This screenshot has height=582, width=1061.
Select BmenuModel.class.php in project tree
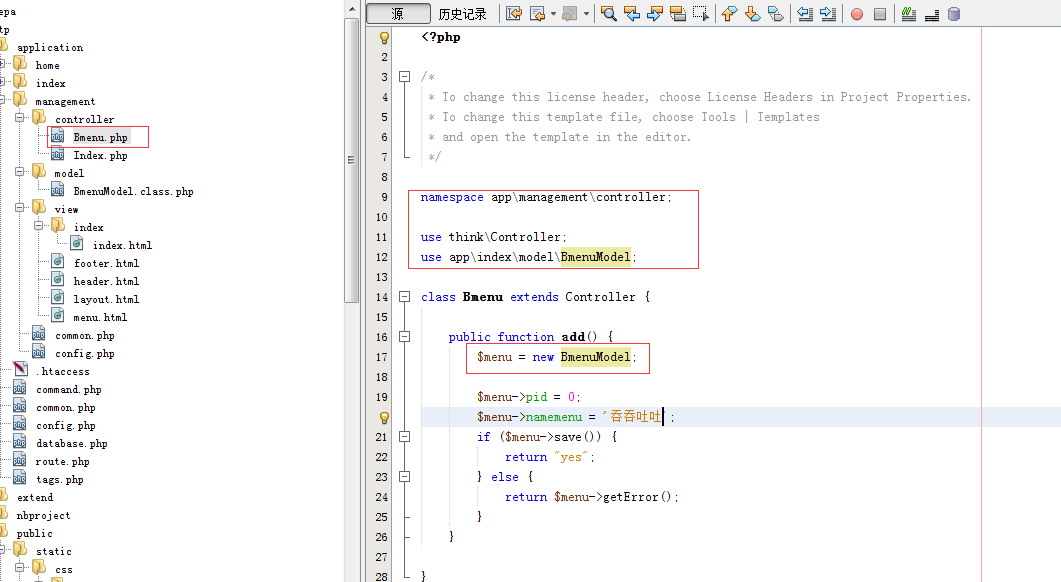133,191
